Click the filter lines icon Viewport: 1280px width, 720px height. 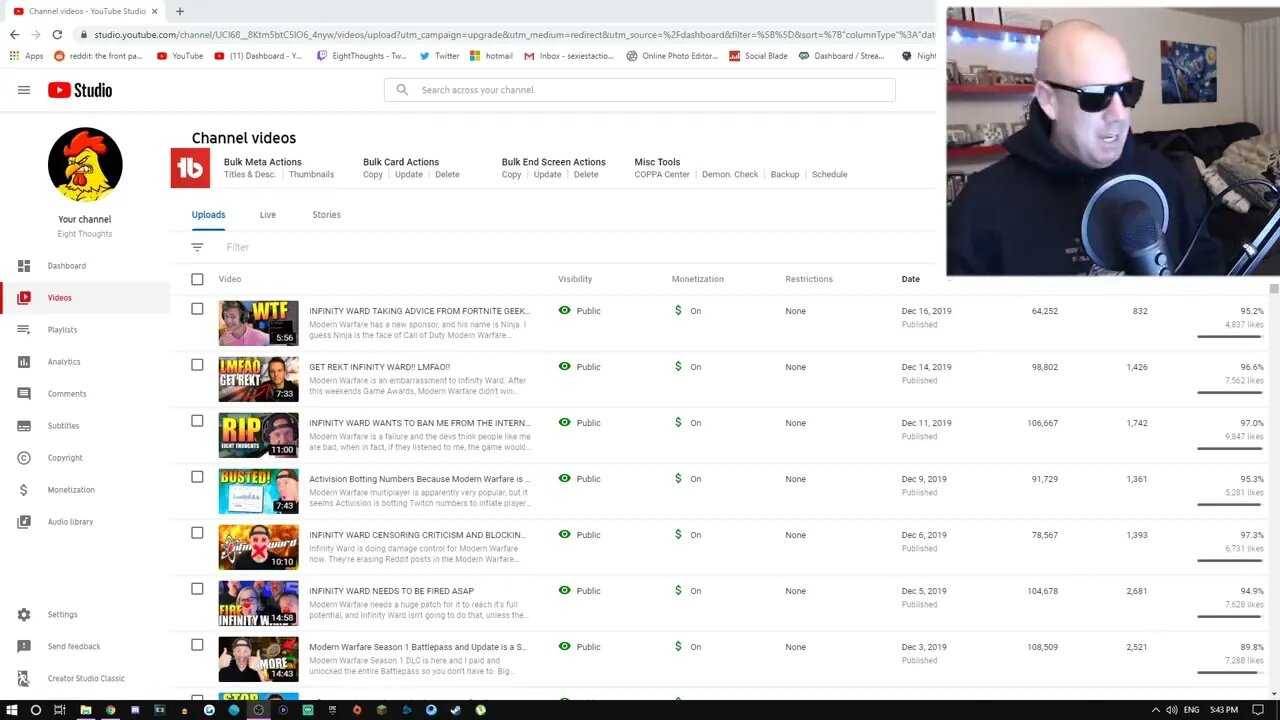[x=197, y=247]
